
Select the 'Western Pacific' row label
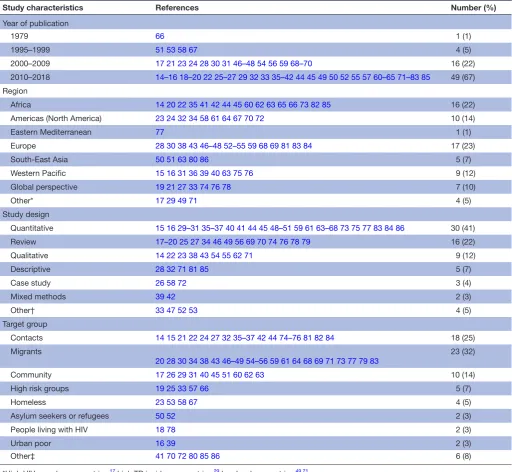[38, 173]
